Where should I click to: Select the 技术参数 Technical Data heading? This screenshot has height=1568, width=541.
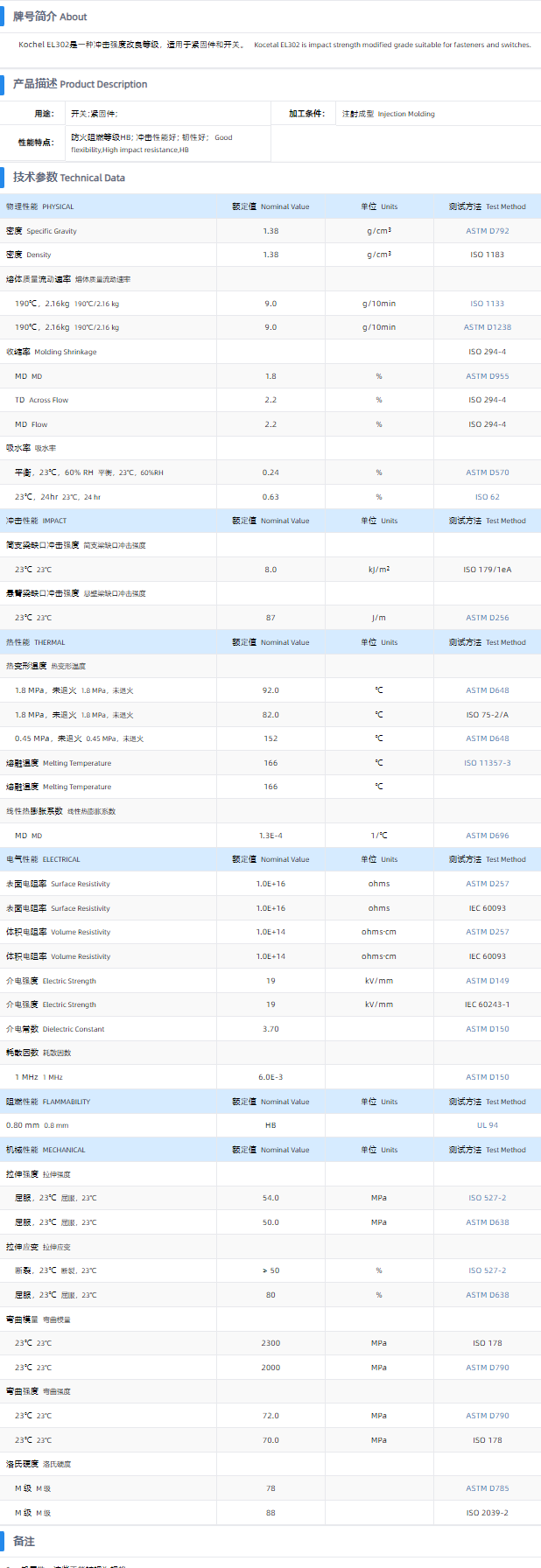[68, 178]
